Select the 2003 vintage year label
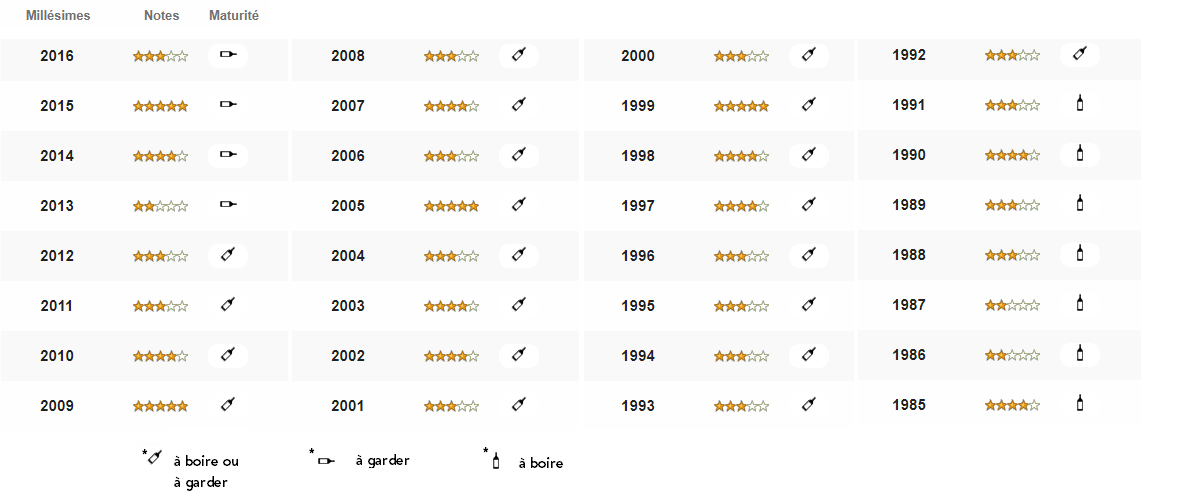 [348, 306]
